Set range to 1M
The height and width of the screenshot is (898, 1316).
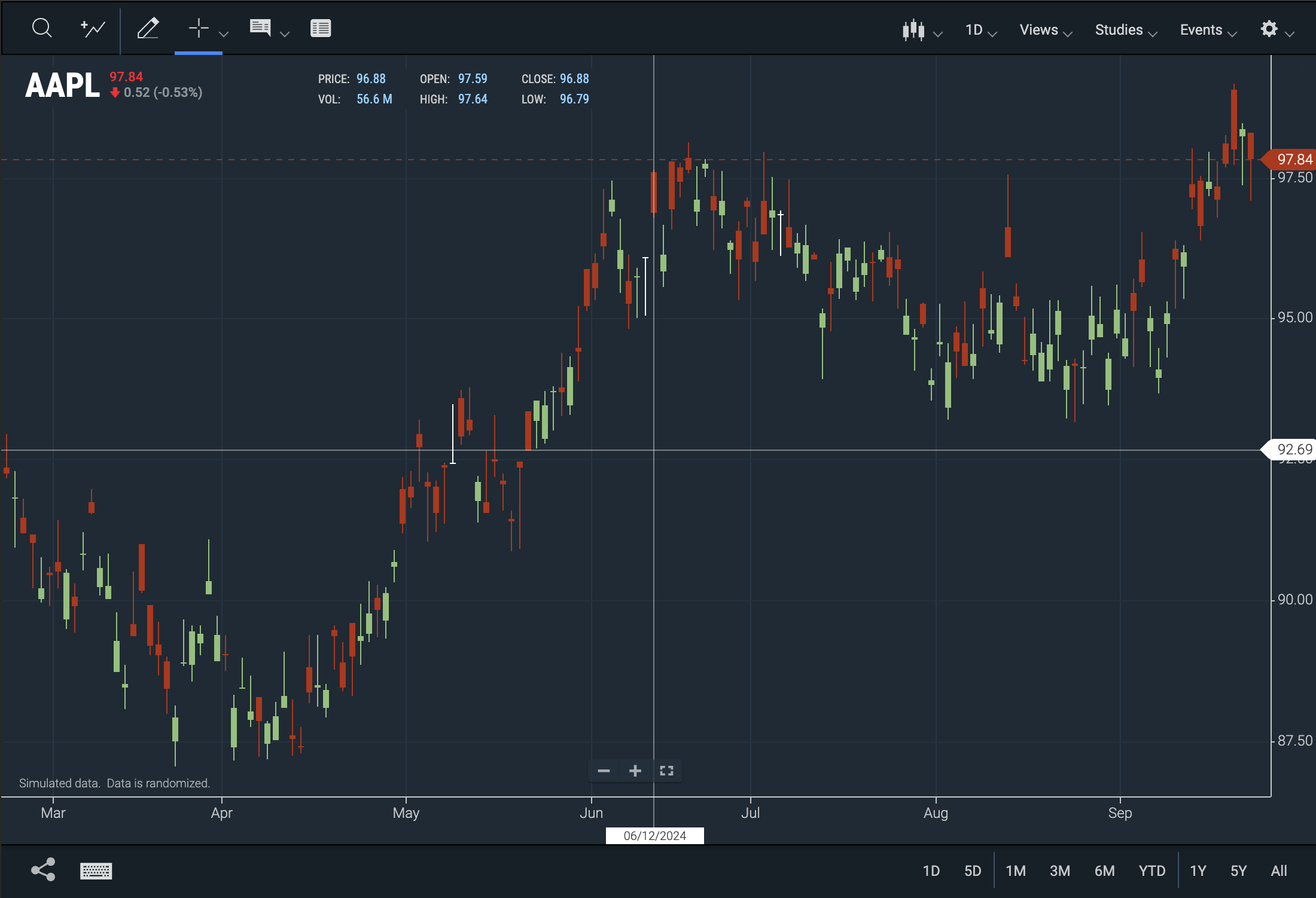(1016, 870)
